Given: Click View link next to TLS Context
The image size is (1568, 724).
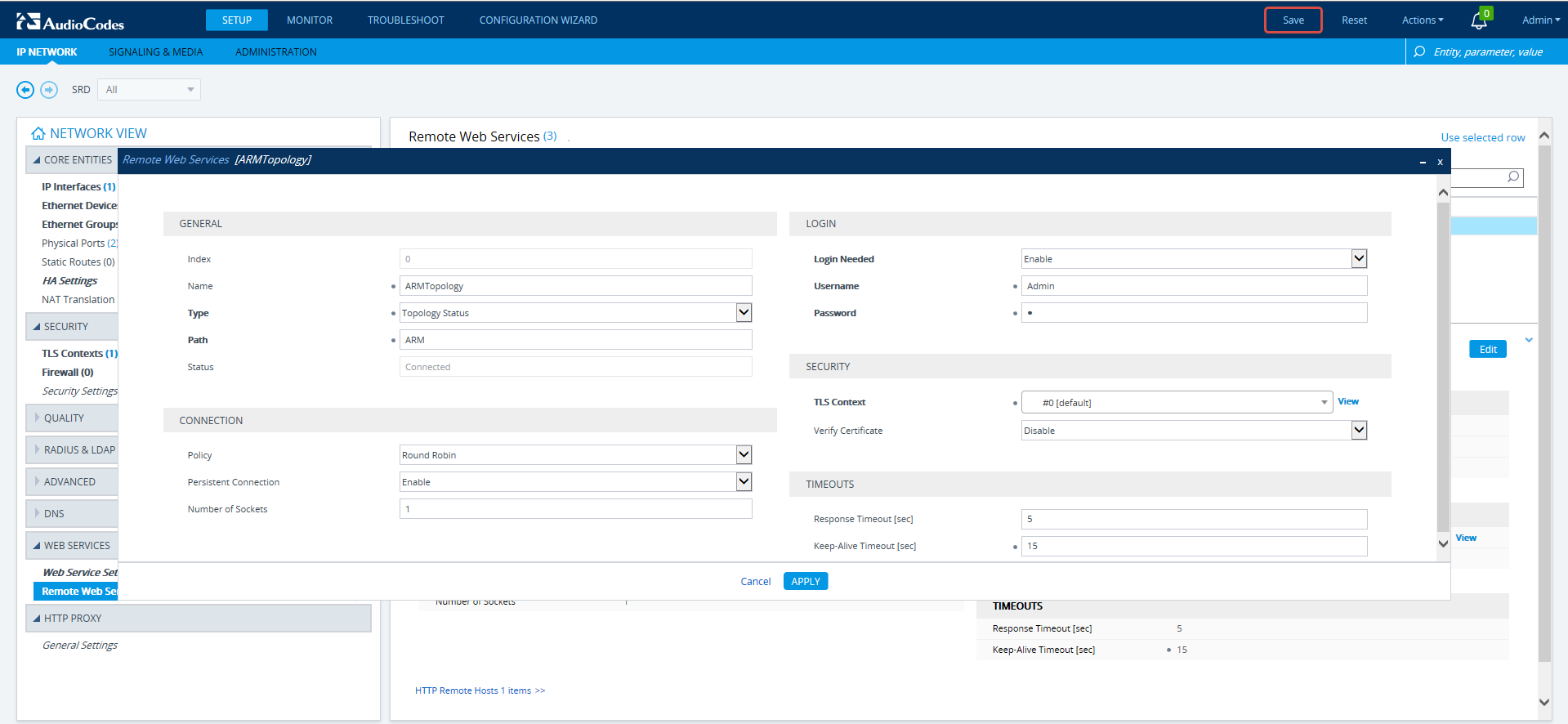Looking at the screenshot, I should pyautogui.click(x=1348, y=401).
